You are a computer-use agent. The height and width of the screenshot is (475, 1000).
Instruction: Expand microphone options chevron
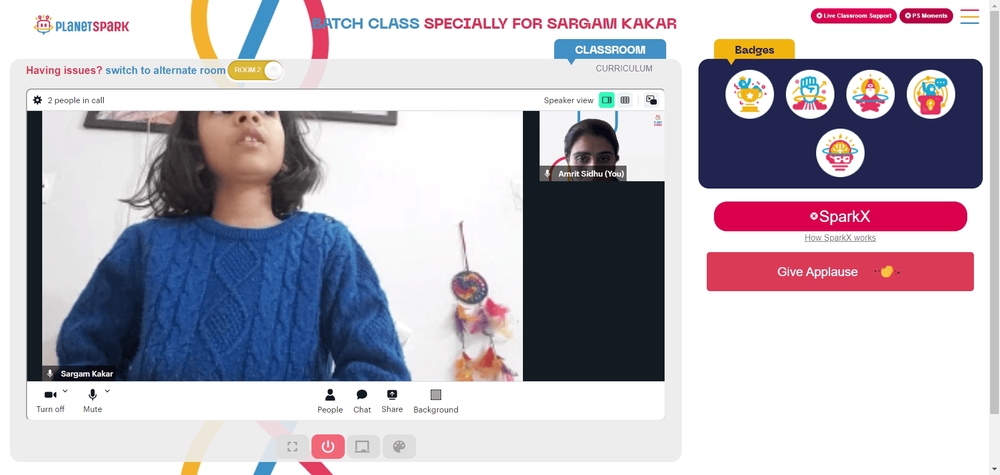point(107,391)
